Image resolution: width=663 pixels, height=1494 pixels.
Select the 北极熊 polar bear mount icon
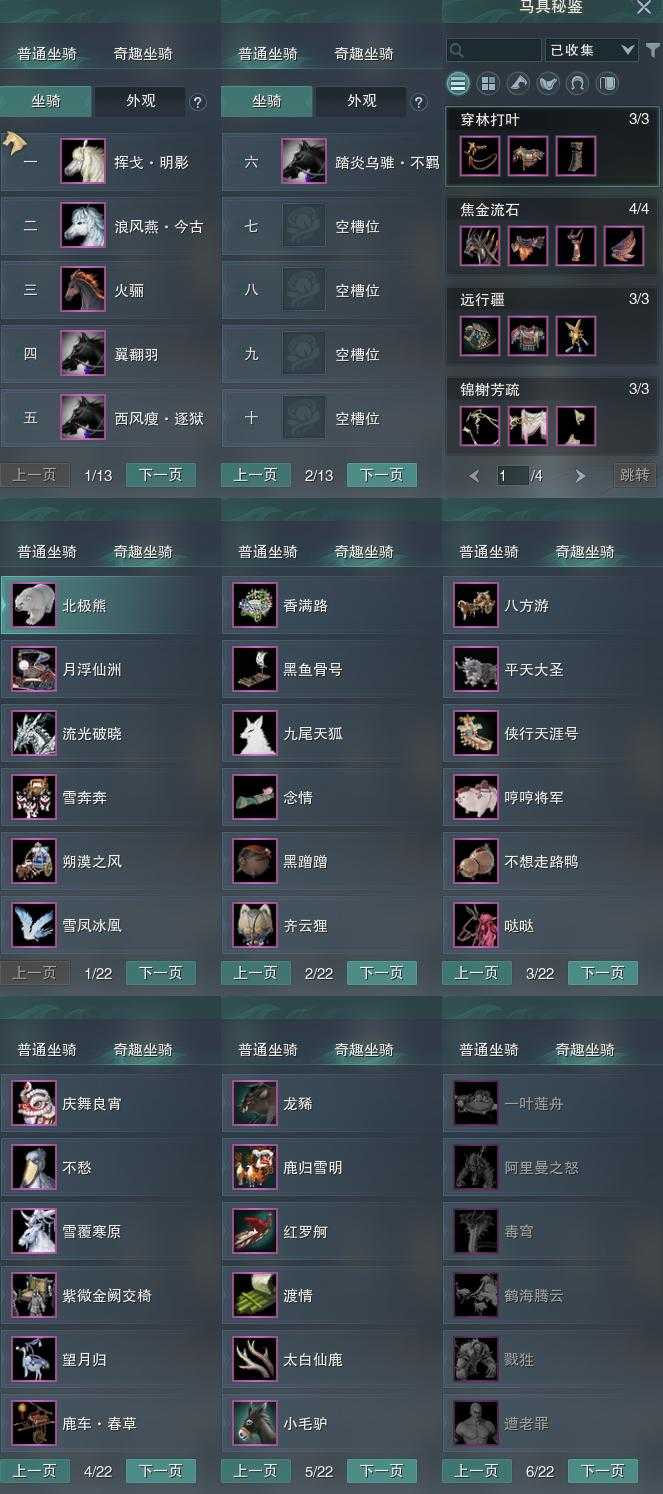click(34, 606)
